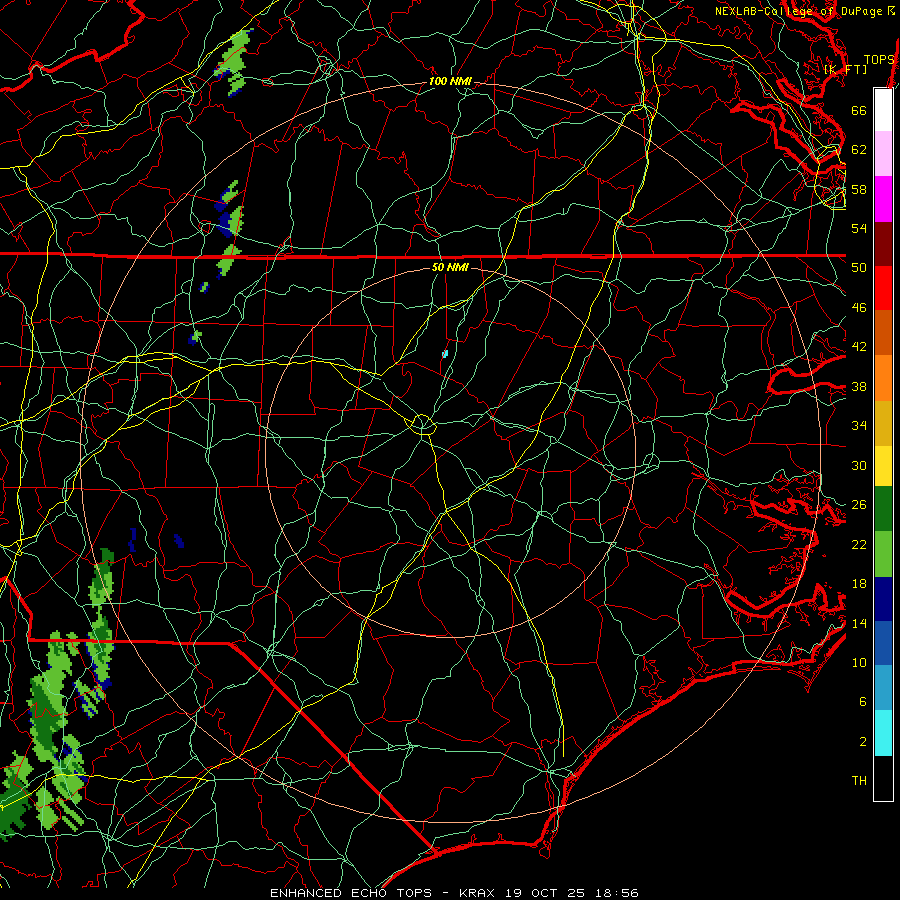Click the 'K FT' units label
Viewport: 900px width, 900px height.
[845, 69]
